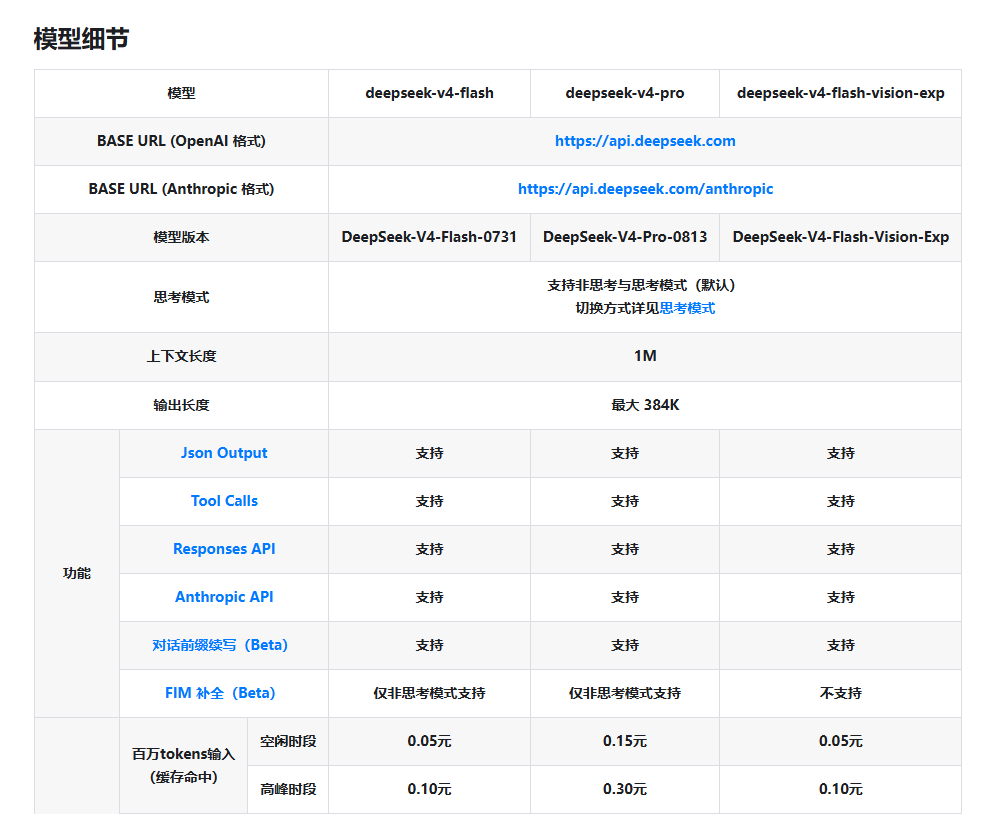This screenshot has width=987, height=814.
Task: Click the 思考模式 row label
Action: 181,297
